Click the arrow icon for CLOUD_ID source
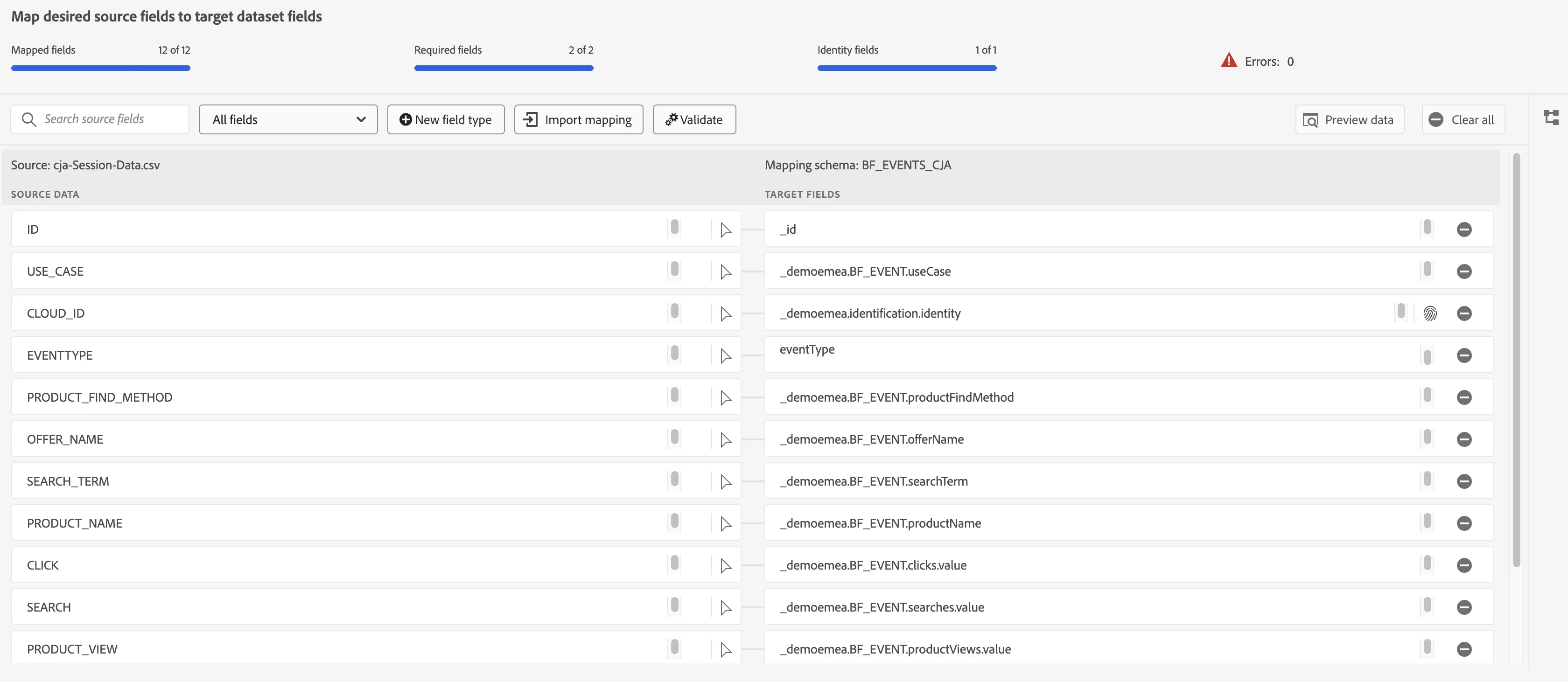1568x682 pixels. pyautogui.click(x=726, y=314)
